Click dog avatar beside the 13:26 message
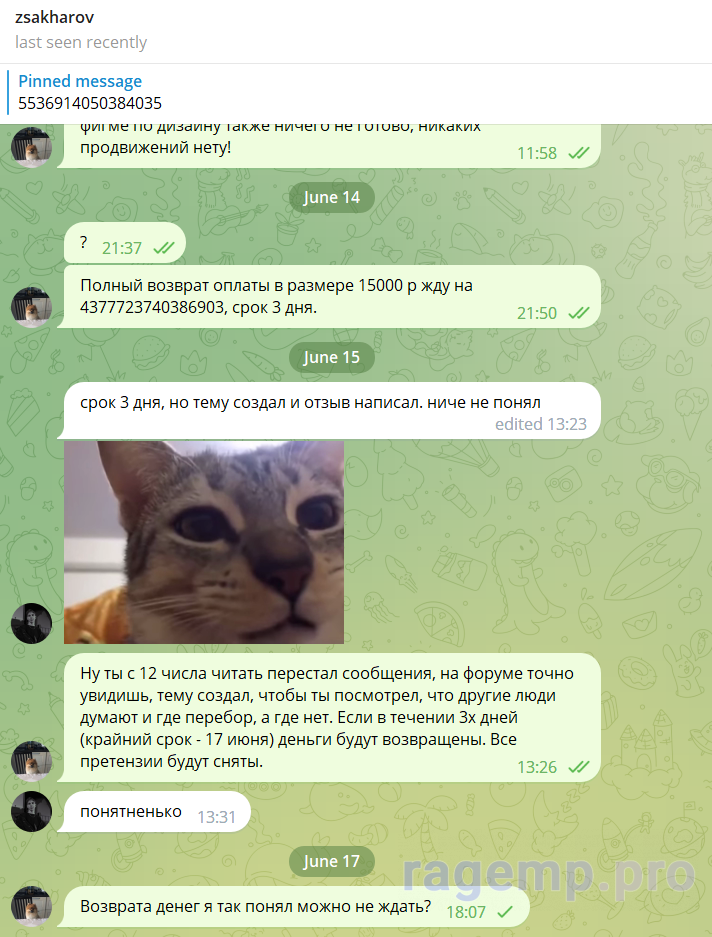This screenshot has height=937, width=712. click(31, 761)
